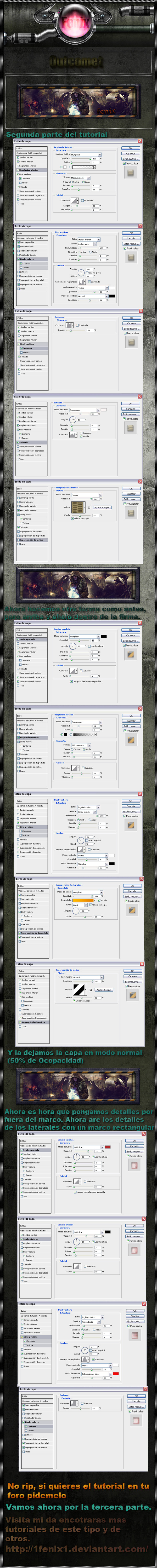Select 'Superposición de colores' in the Satinado dialog list

[x=30, y=447]
